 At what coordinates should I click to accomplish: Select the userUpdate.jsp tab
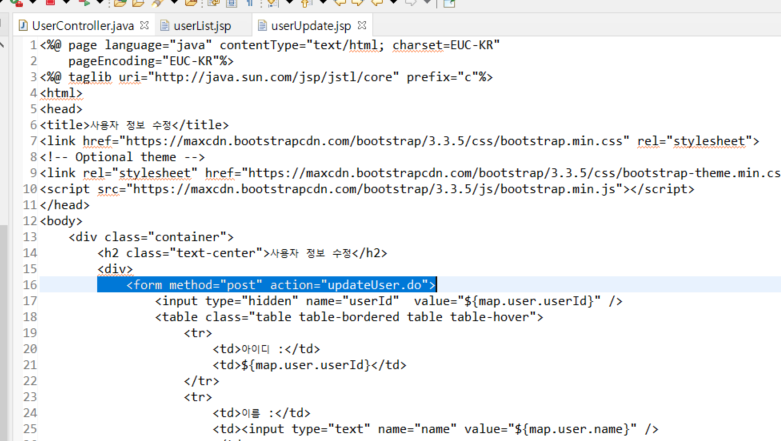311,25
